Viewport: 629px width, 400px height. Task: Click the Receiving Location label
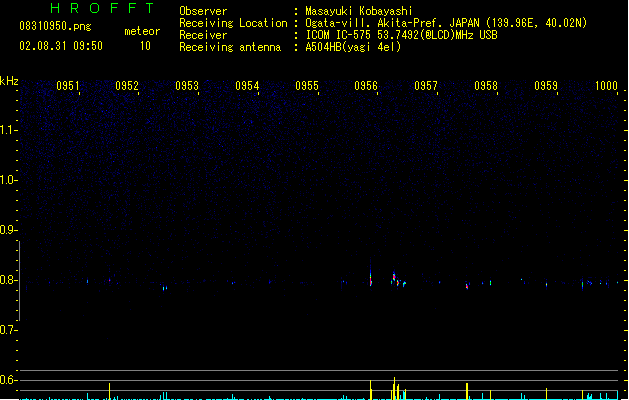click(233, 23)
